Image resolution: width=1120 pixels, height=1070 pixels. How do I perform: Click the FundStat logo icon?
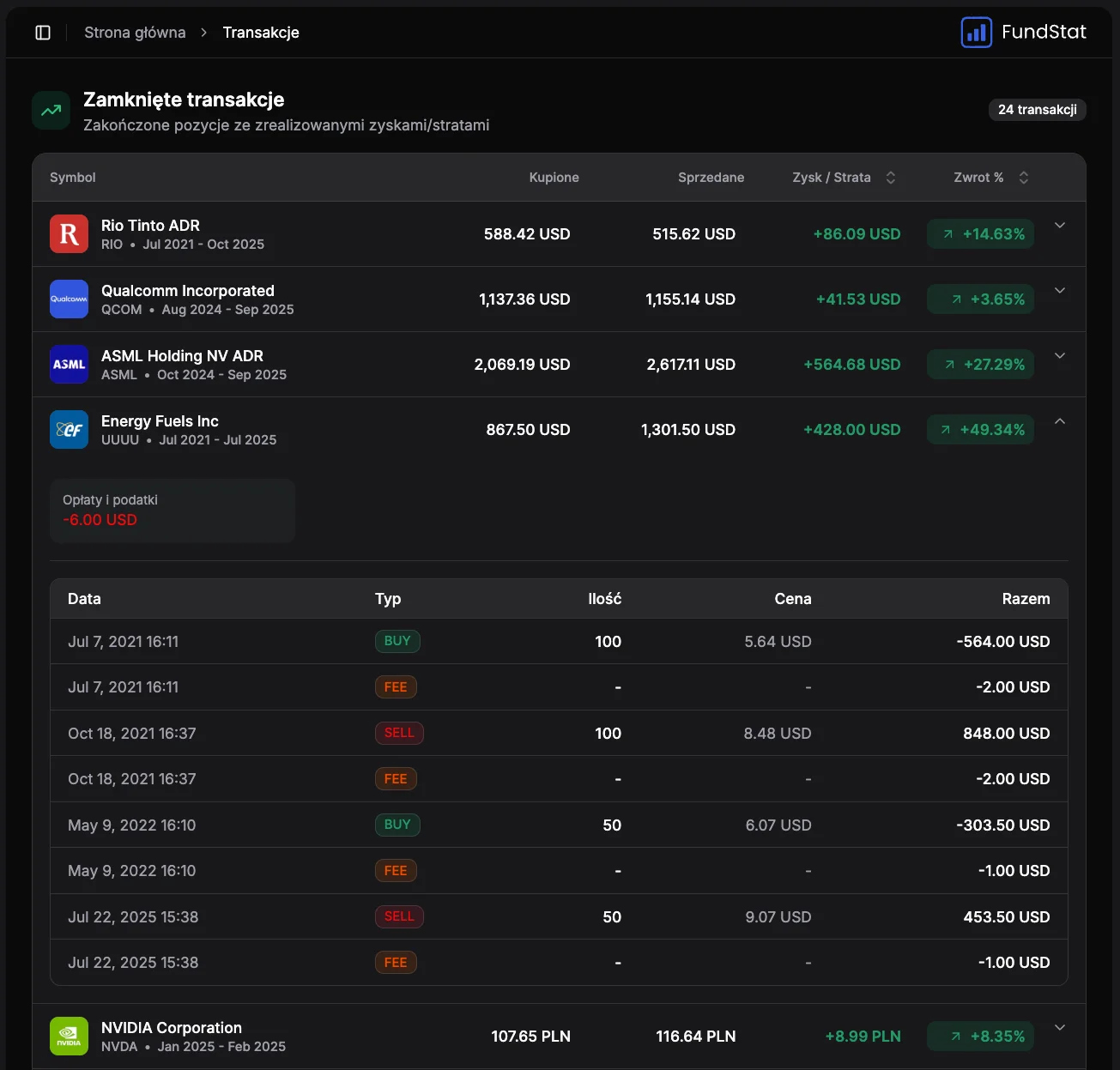pos(976,32)
